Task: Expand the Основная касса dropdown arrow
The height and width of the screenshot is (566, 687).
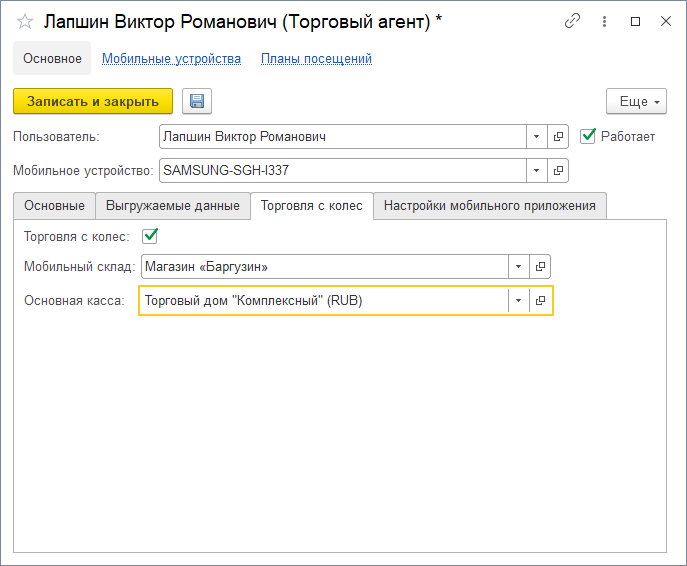Action: 519,301
